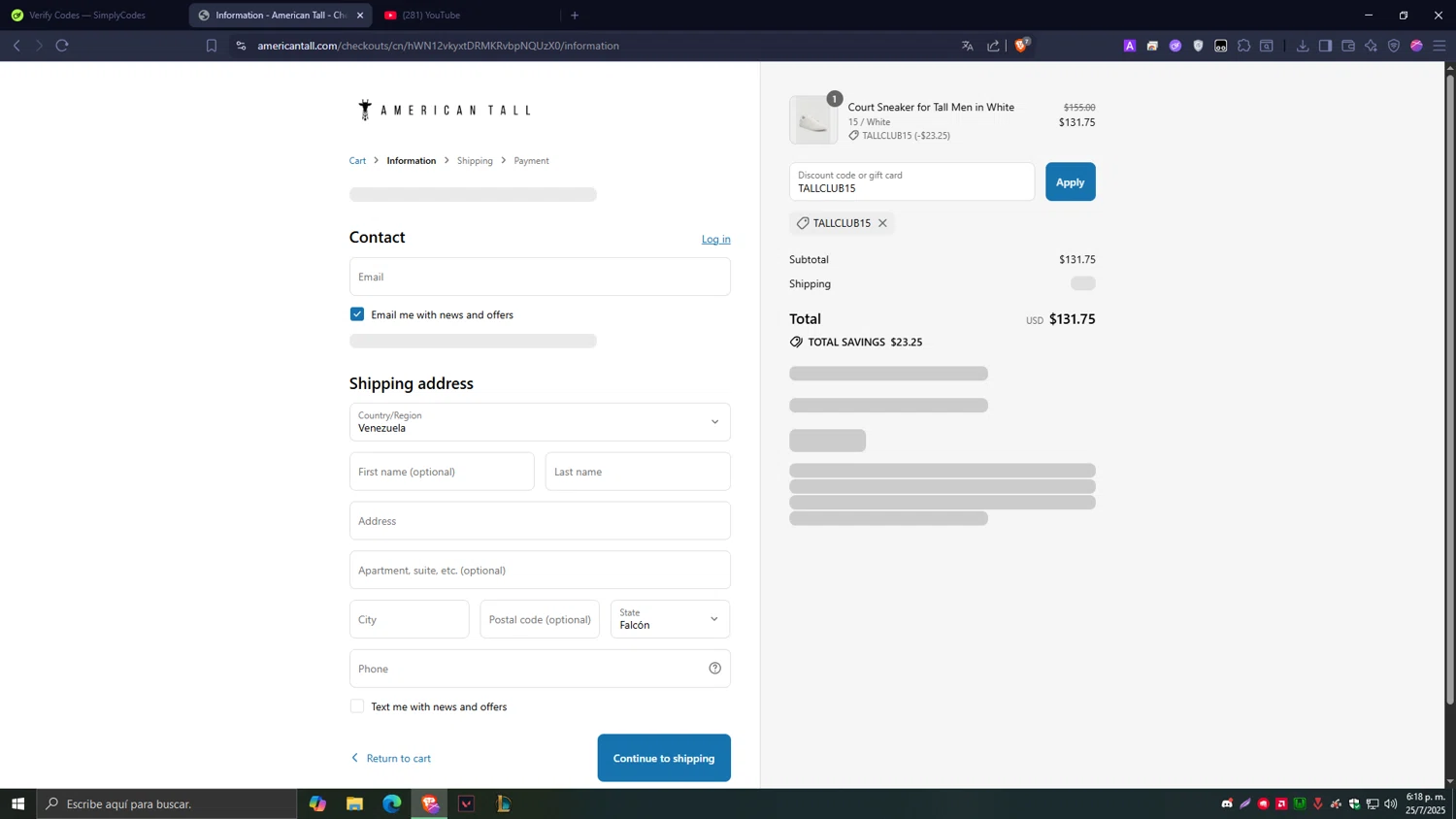Click Windows Security shield tray icon
The image size is (1456, 819).
(x=1354, y=803)
